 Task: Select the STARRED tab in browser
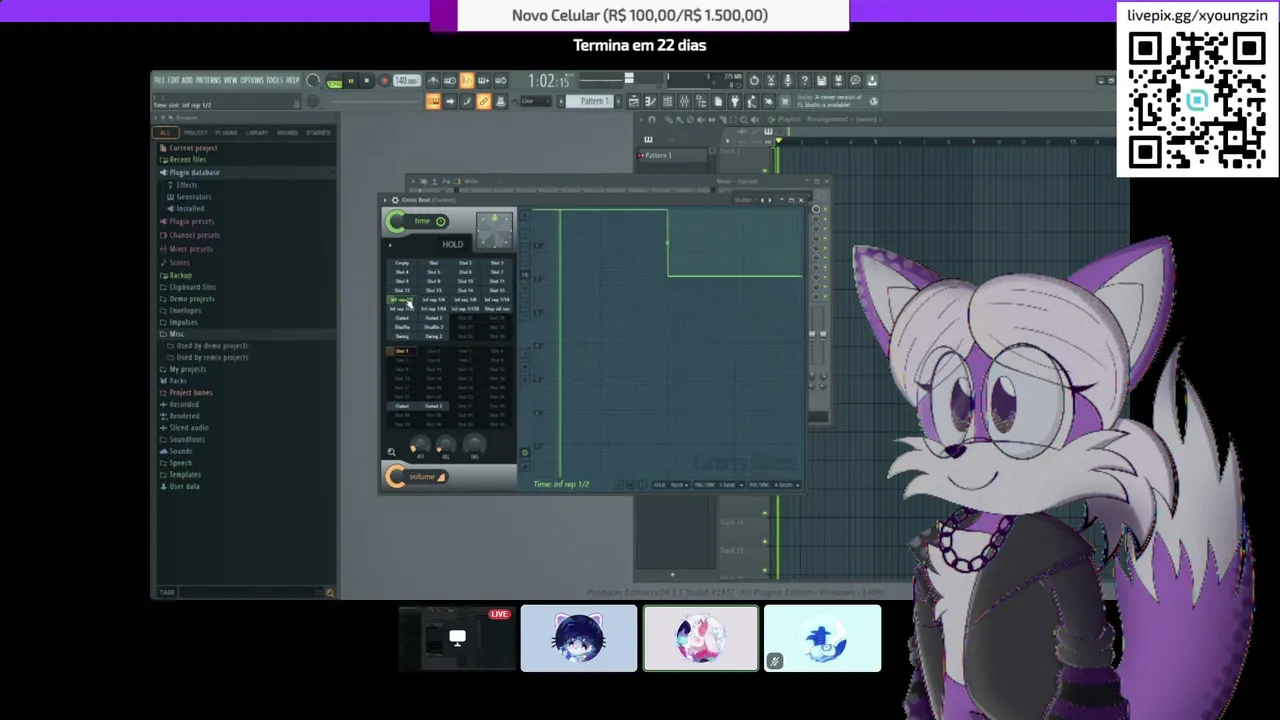click(x=319, y=132)
